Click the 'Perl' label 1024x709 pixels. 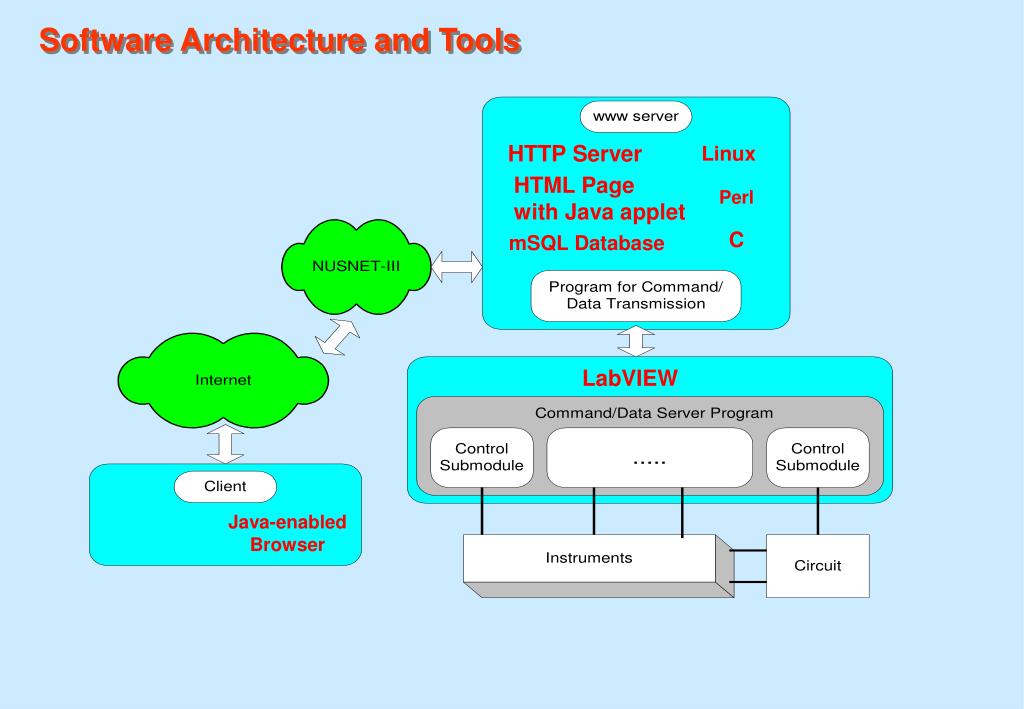(x=736, y=197)
